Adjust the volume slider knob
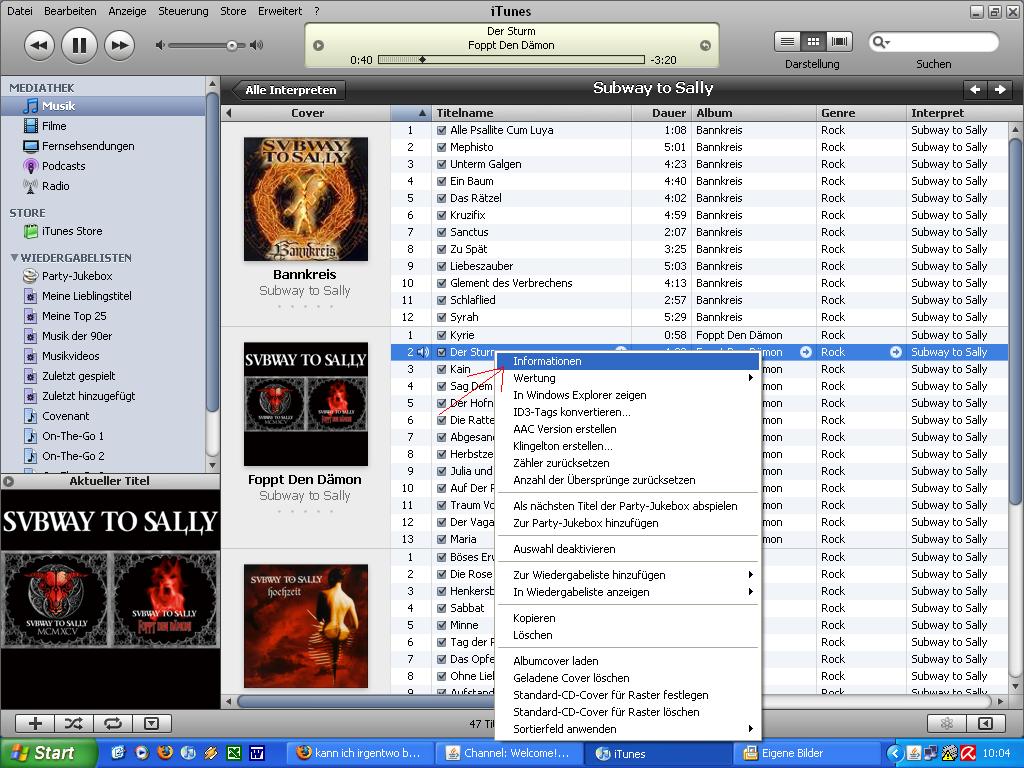 click(232, 46)
